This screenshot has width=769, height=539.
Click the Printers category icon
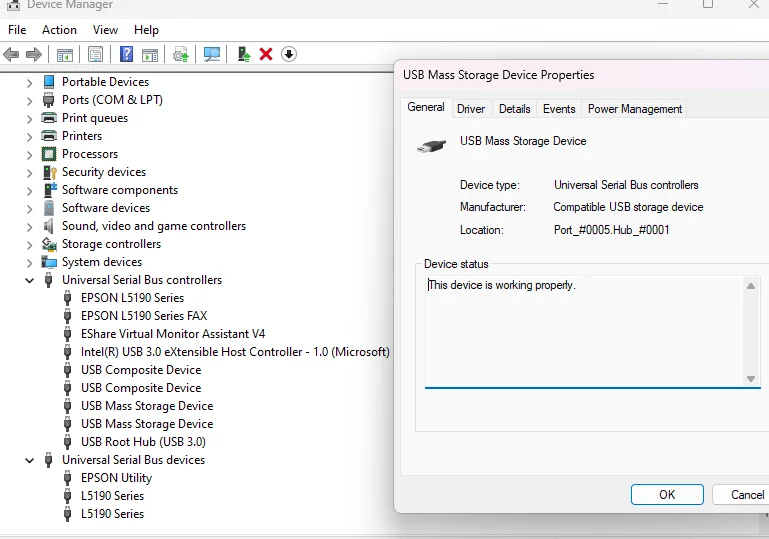click(x=49, y=135)
